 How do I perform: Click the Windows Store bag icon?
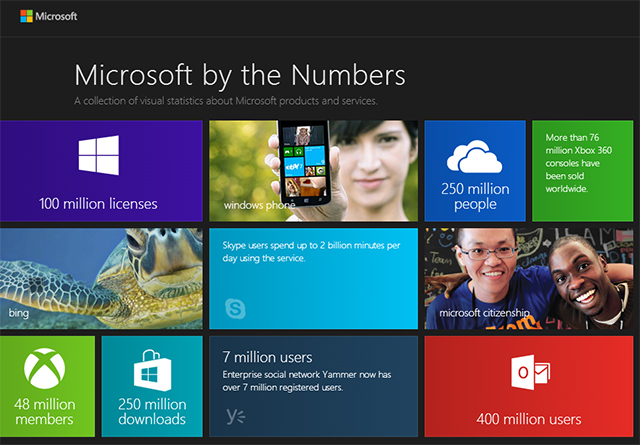pyautogui.click(x=152, y=370)
